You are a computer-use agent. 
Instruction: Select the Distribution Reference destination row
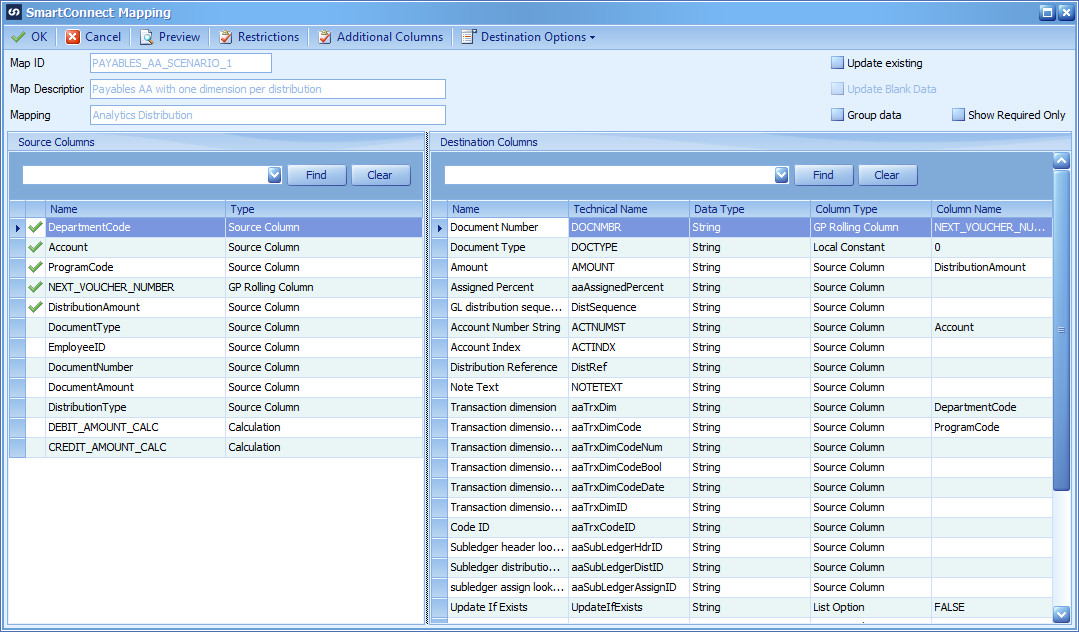742,367
